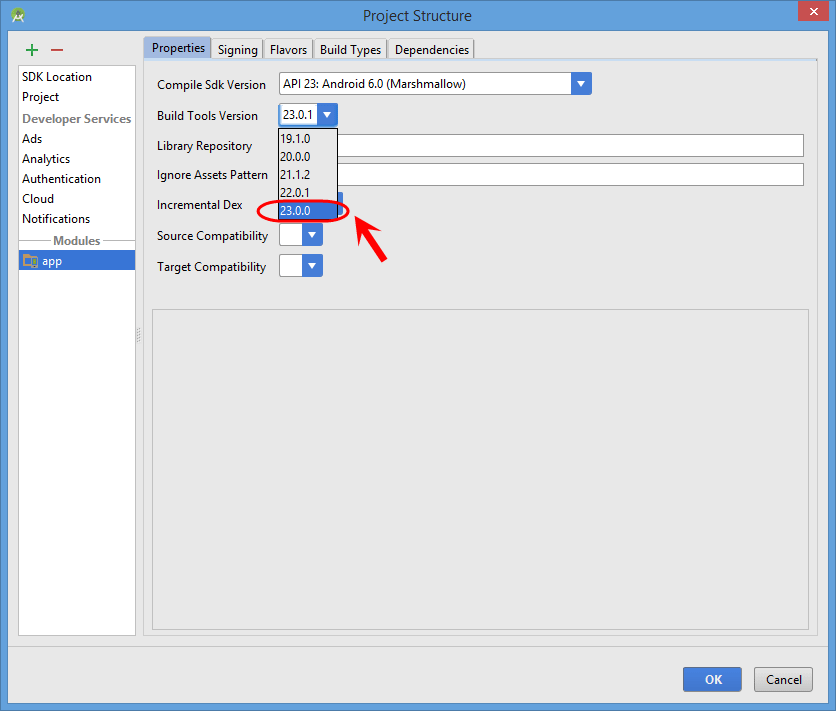The image size is (836, 711).
Task: Click the Library Repository text field
Action: [x=570, y=146]
